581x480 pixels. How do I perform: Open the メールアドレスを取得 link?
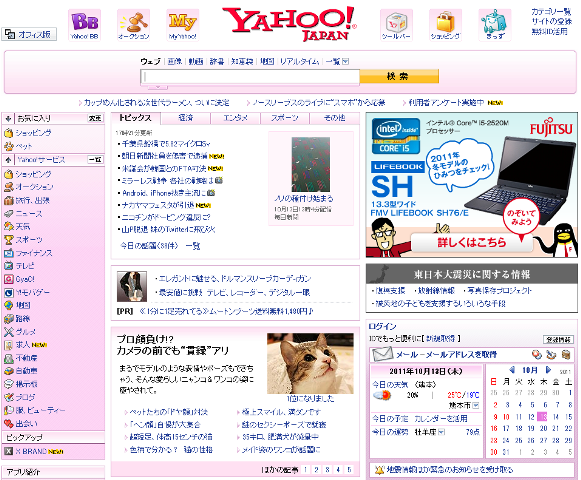(461, 355)
